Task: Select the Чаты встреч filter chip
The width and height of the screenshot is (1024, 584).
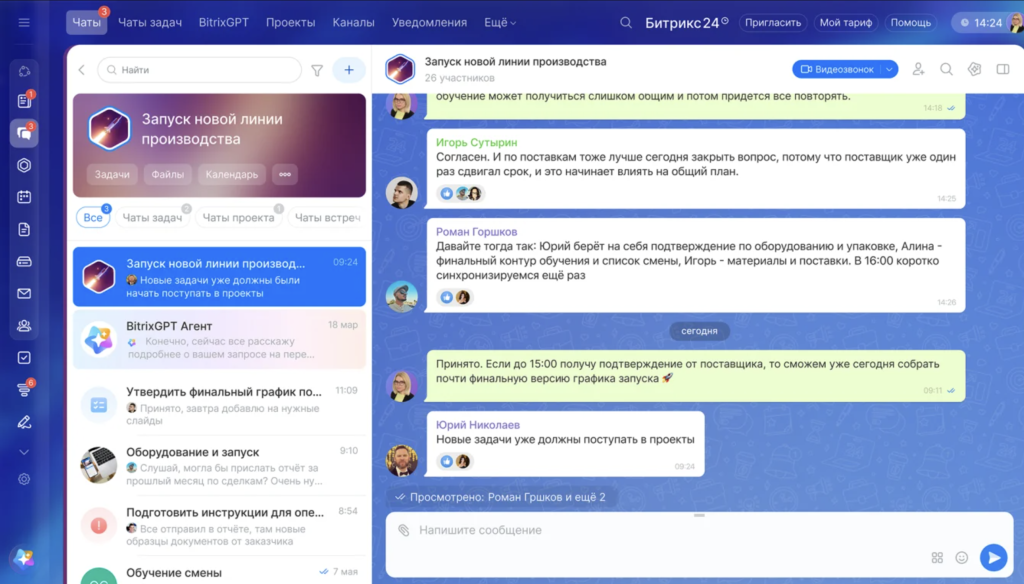Action: click(327, 218)
